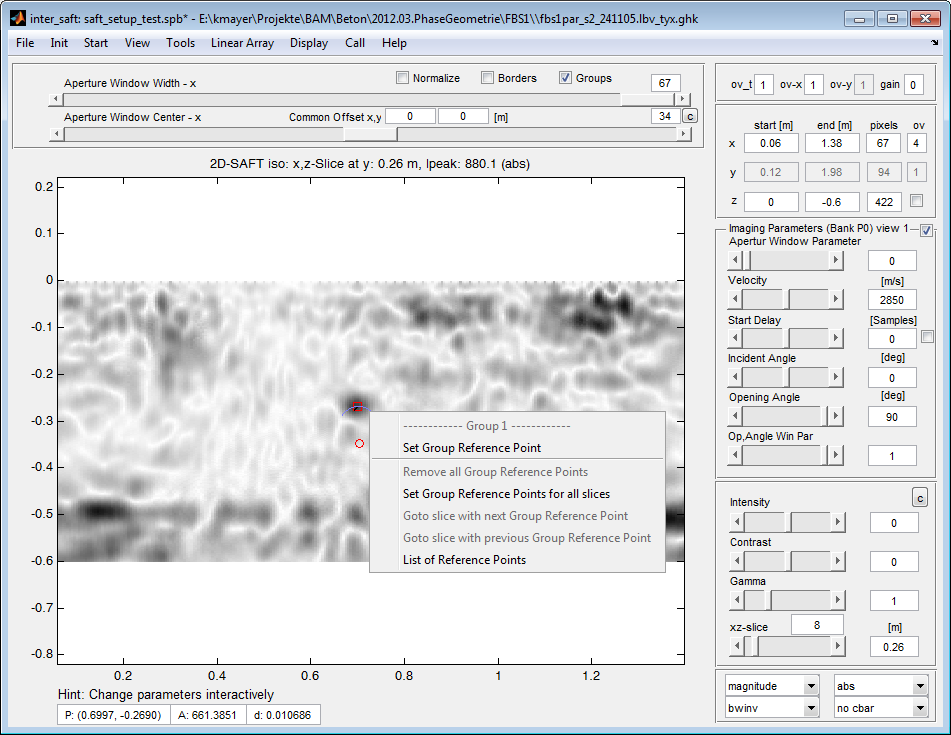Decrease Intensity with left arrow
The image size is (951, 735).
[737, 522]
